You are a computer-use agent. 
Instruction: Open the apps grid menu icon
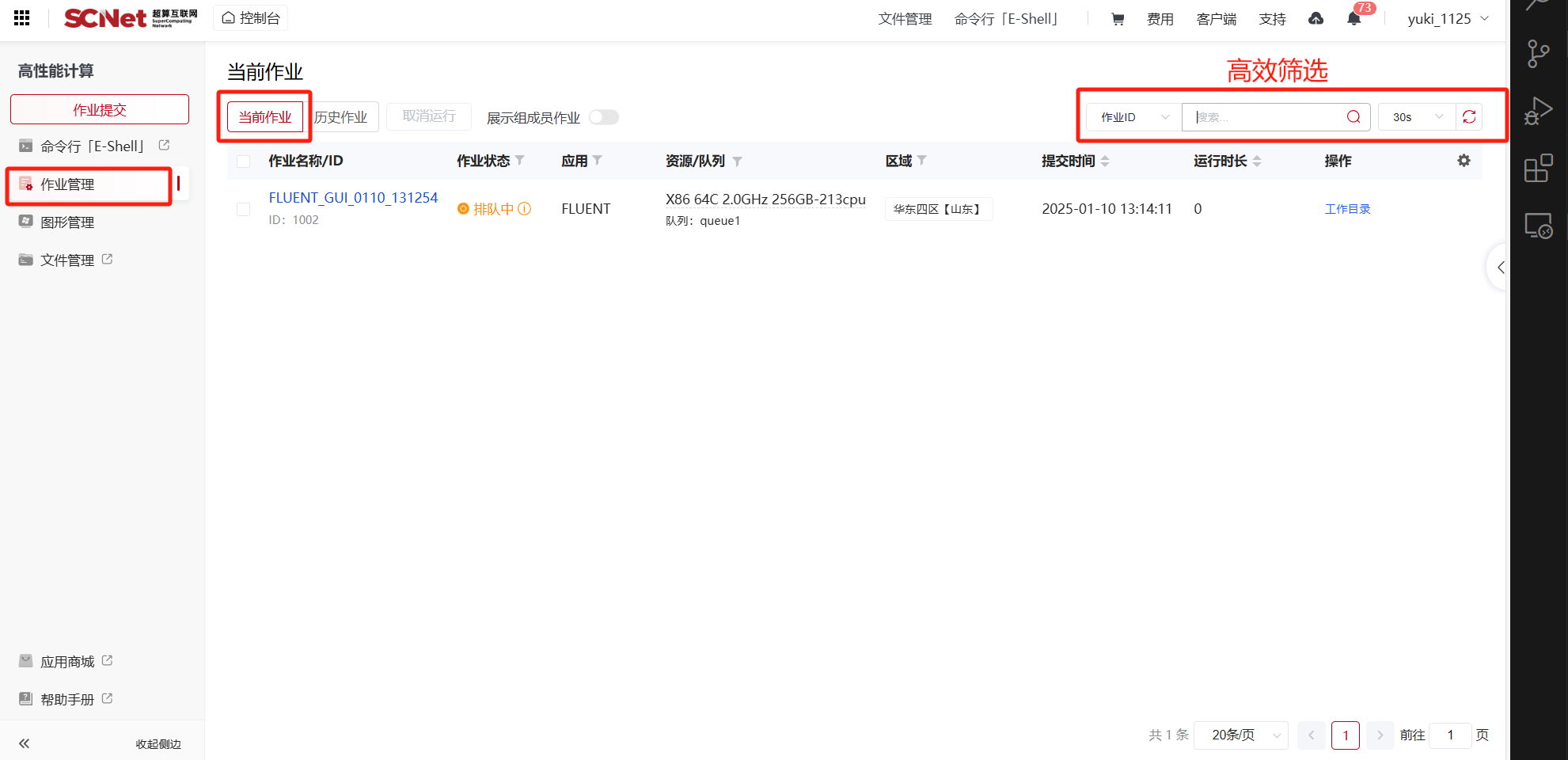pos(22,17)
